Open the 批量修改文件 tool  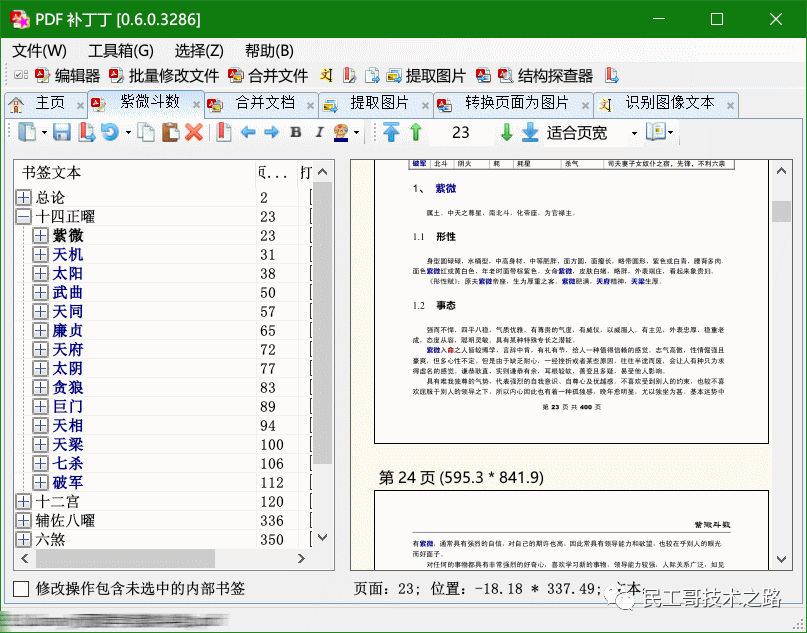click(x=164, y=76)
